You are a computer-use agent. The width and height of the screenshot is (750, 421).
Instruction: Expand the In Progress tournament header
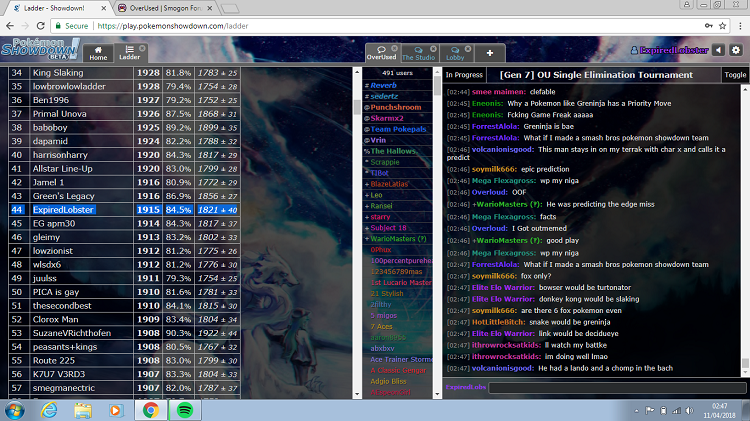coord(465,75)
